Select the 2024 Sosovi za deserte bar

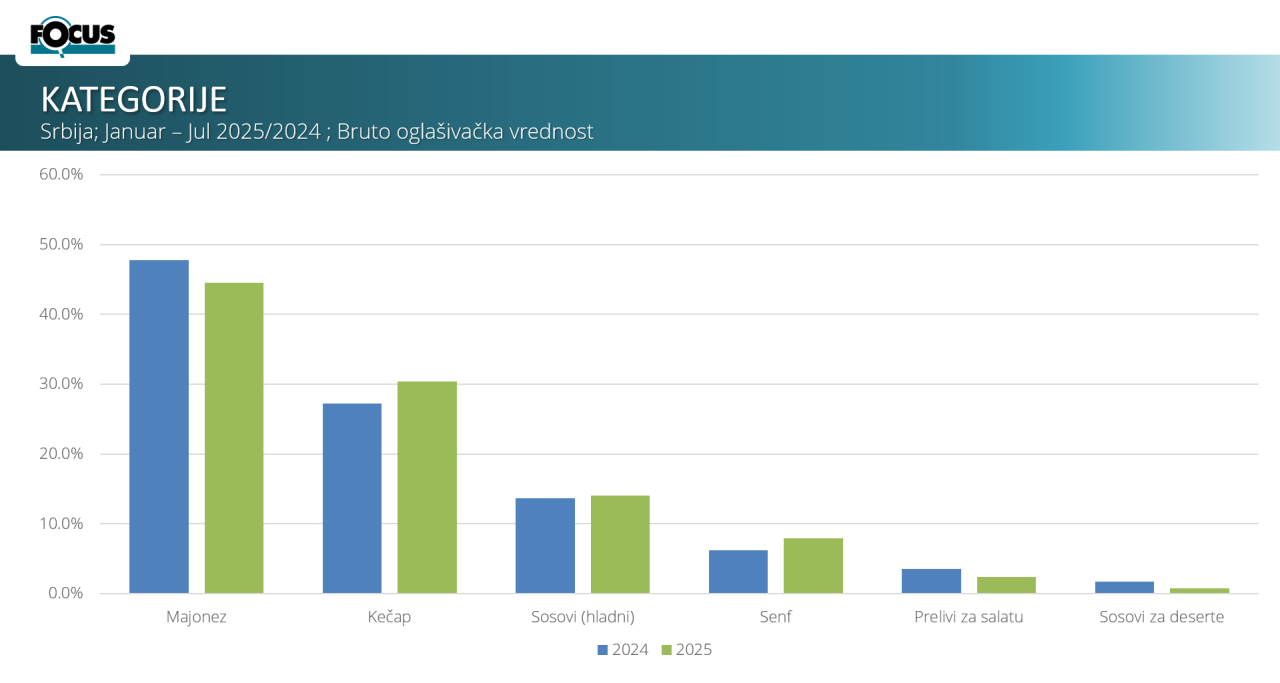1124,587
